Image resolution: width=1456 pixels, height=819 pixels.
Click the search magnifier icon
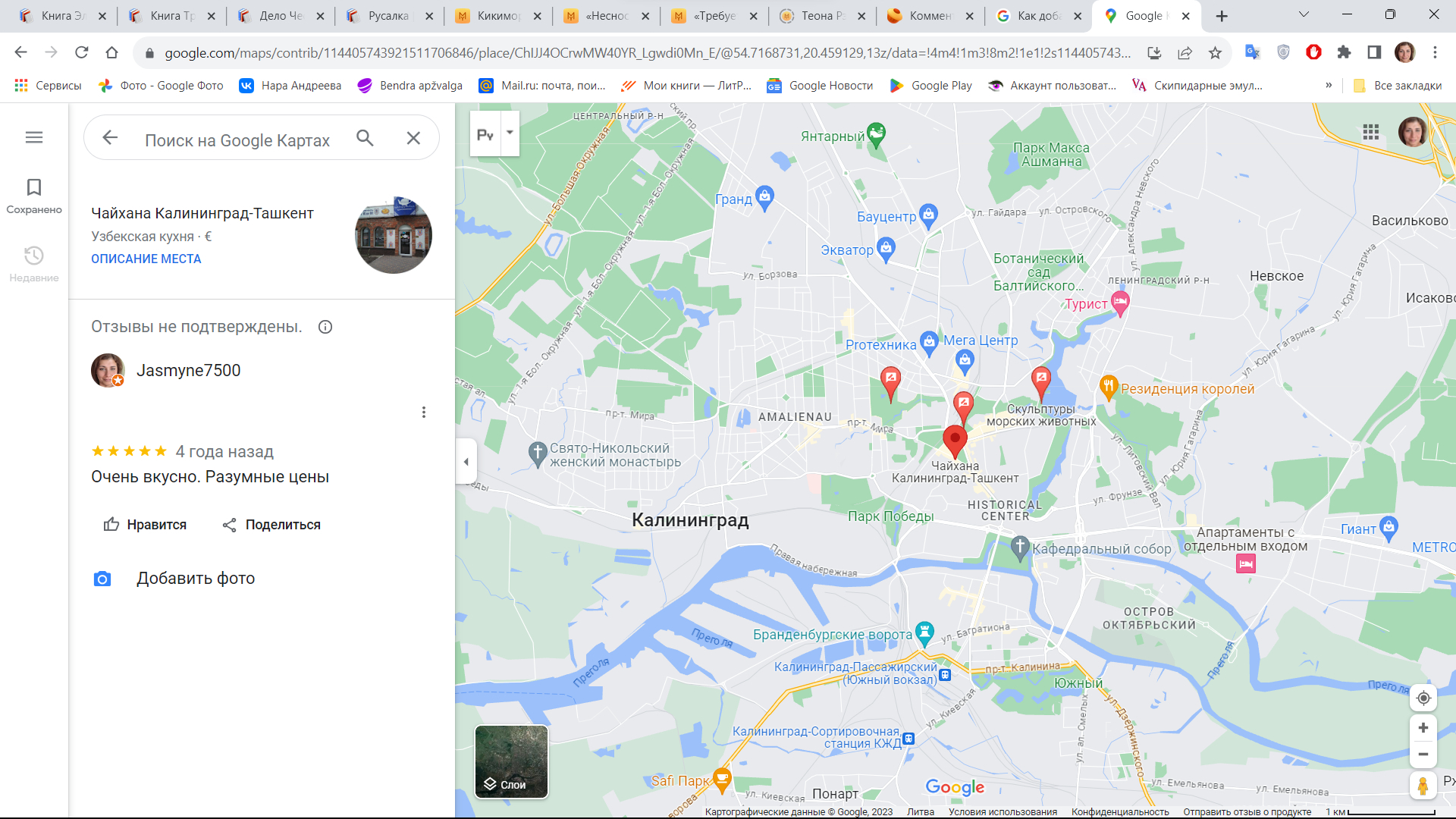pos(365,138)
